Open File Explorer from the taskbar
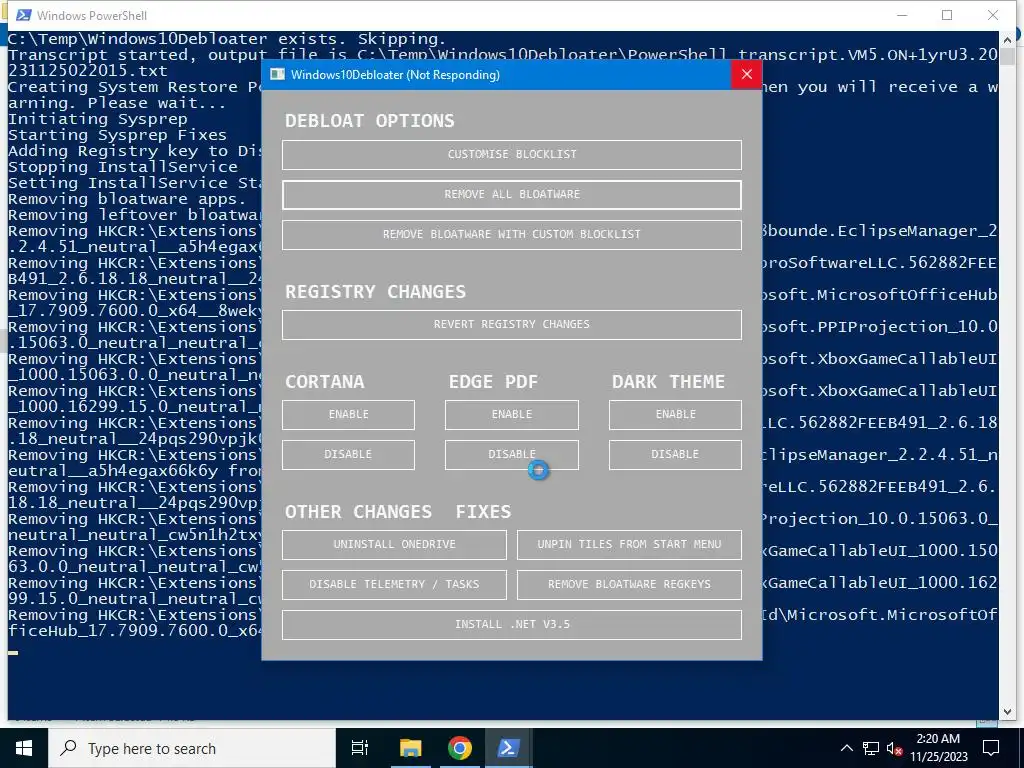Viewport: 1024px width, 768px height. tap(411, 748)
